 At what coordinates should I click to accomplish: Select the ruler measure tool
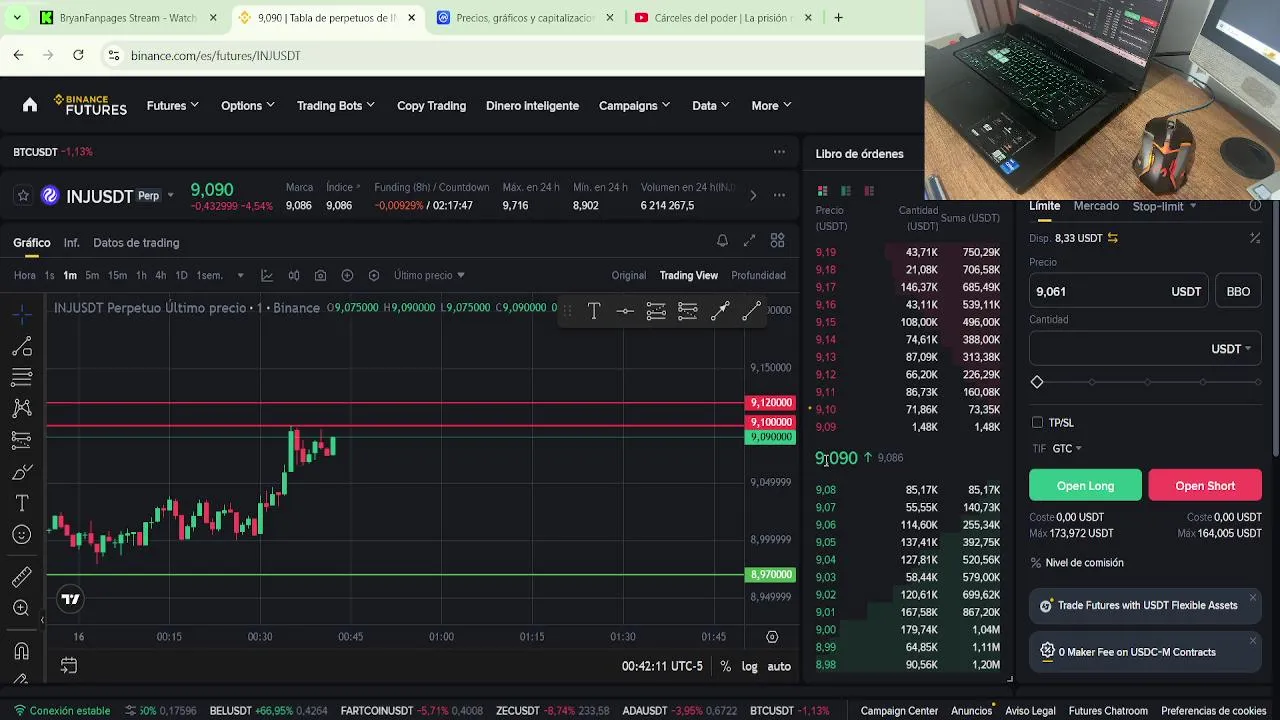(22, 577)
